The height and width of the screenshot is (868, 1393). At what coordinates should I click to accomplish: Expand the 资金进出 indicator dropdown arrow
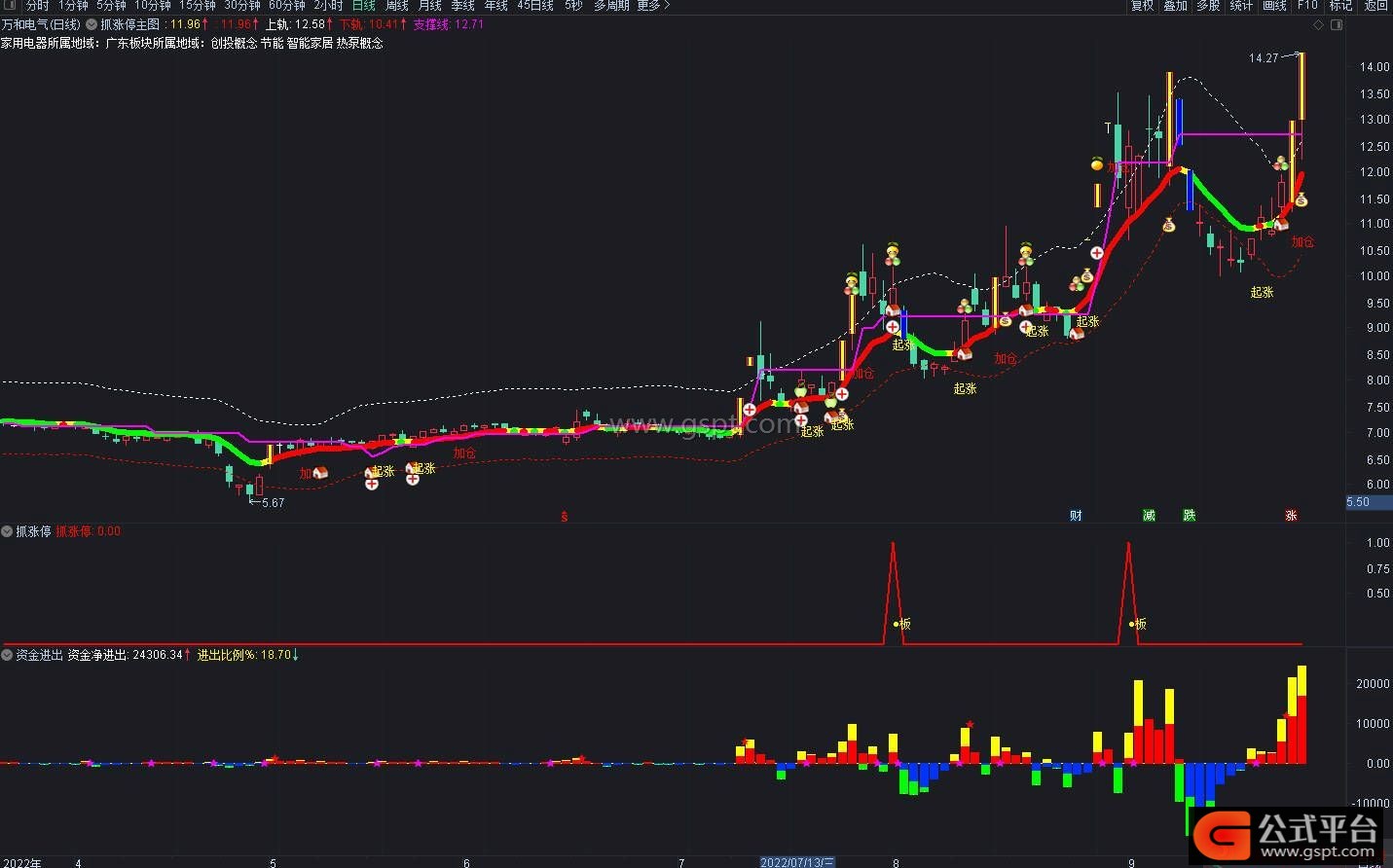point(7,655)
